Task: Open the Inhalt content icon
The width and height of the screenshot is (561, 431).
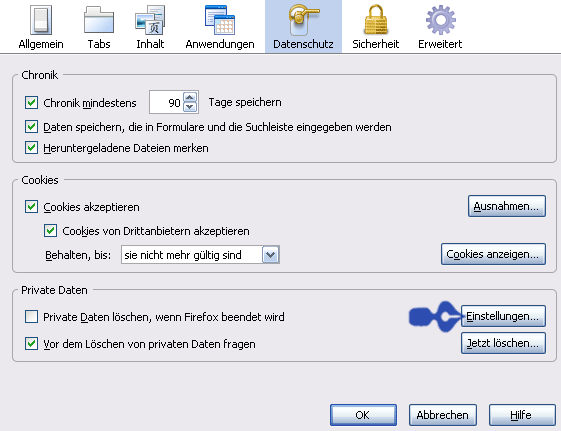Action: click(150, 20)
